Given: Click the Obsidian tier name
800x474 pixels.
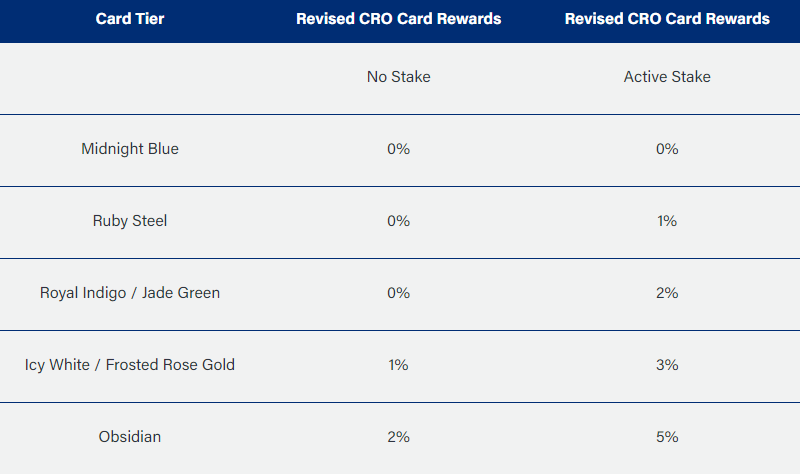Looking at the screenshot, I should coord(130,437).
